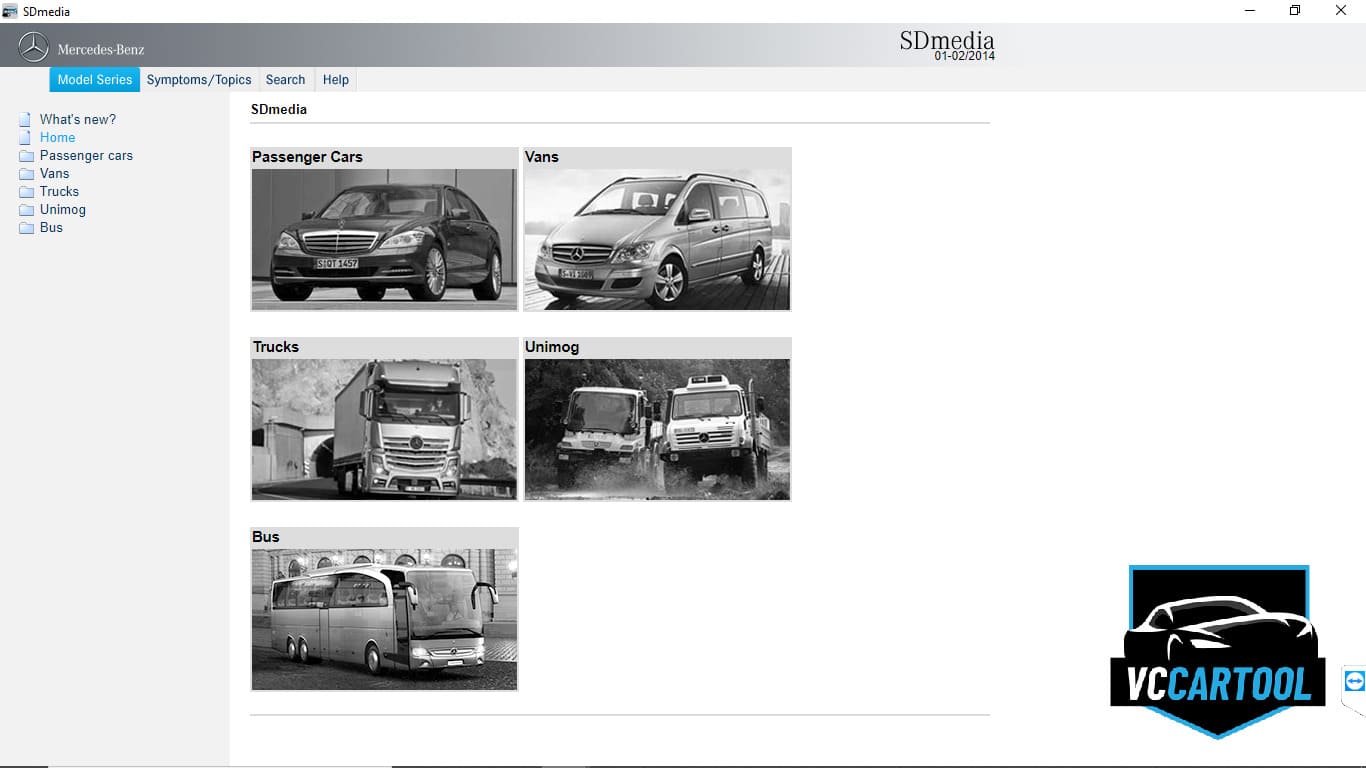Viewport: 1366px width, 768px height.
Task: Click the Bus card heading
Action: [x=266, y=537]
